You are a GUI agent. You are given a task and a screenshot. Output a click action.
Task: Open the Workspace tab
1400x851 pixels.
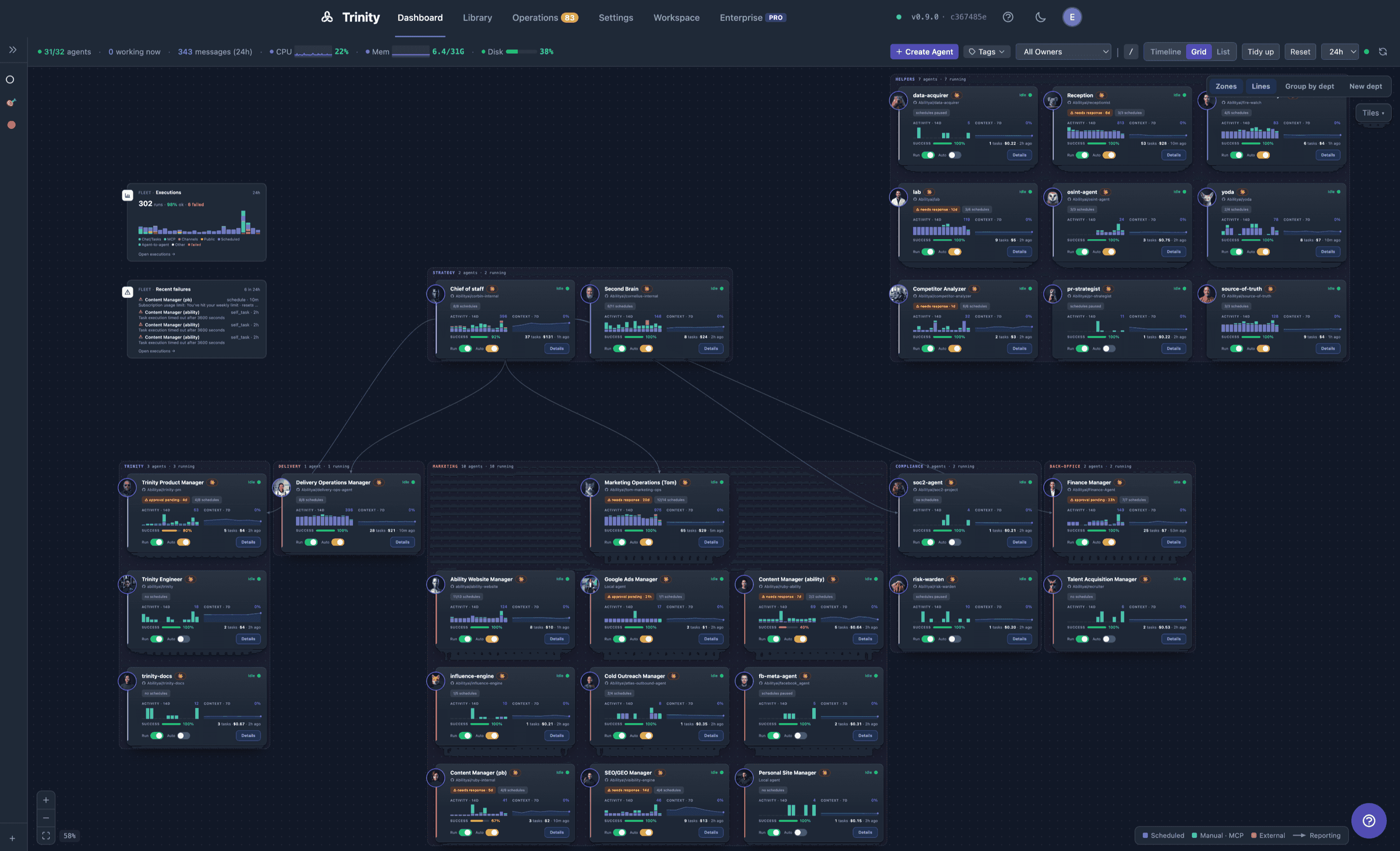point(676,18)
